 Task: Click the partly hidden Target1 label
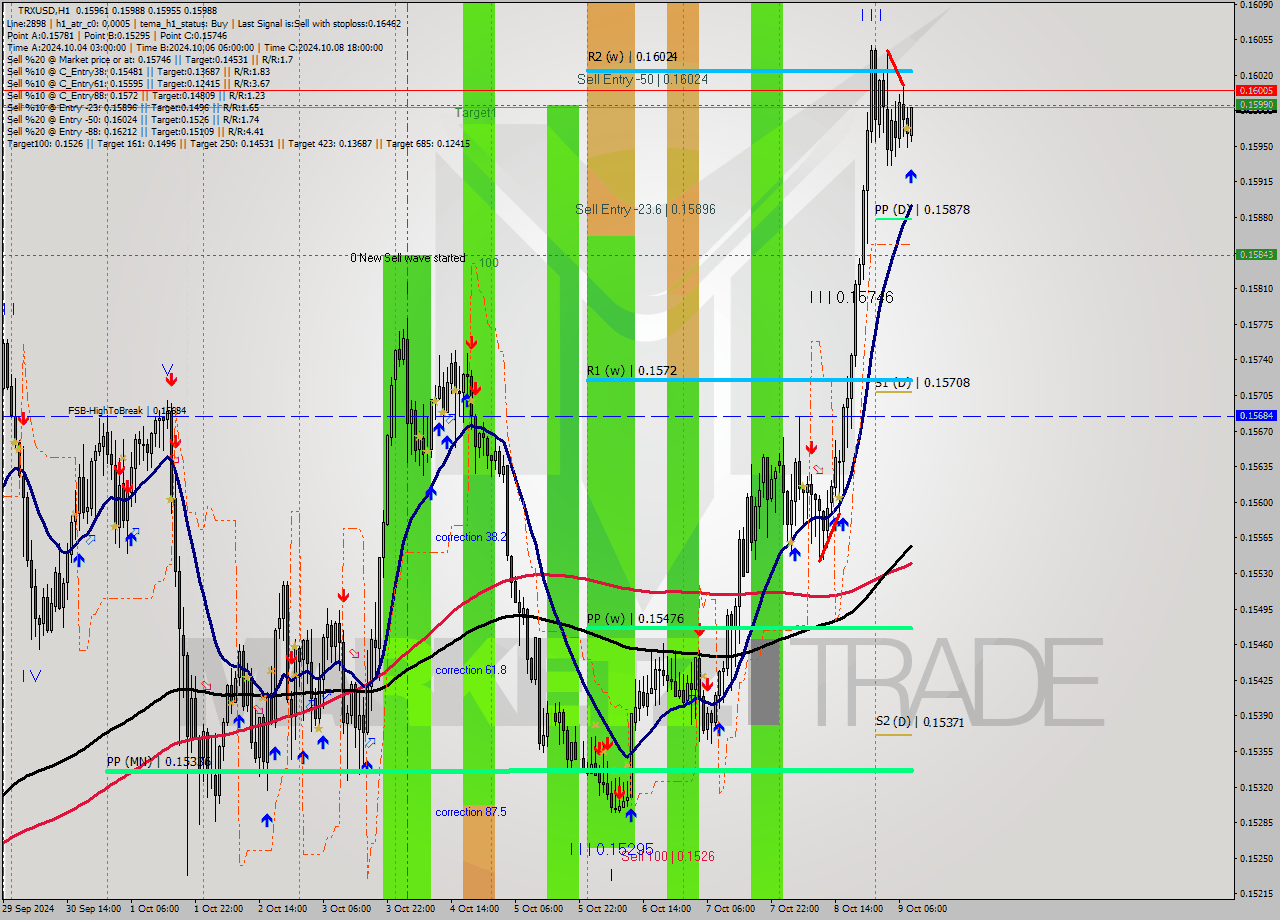475,112
